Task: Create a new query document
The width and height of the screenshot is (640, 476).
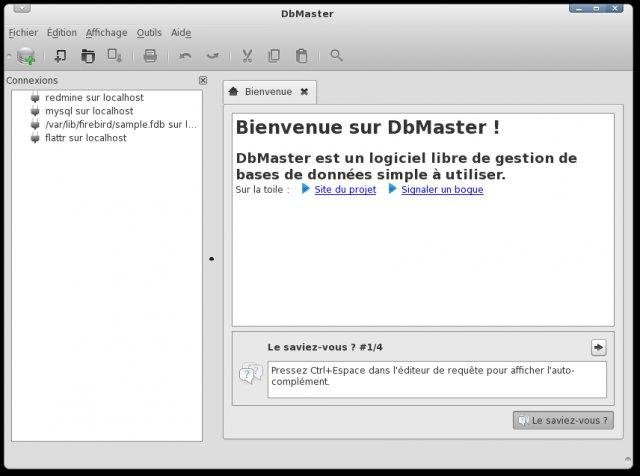Action: tap(61, 56)
